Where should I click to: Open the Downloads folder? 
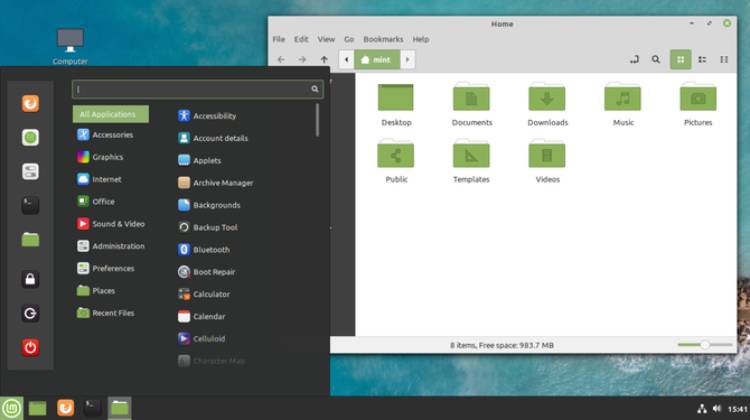pos(547,104)
